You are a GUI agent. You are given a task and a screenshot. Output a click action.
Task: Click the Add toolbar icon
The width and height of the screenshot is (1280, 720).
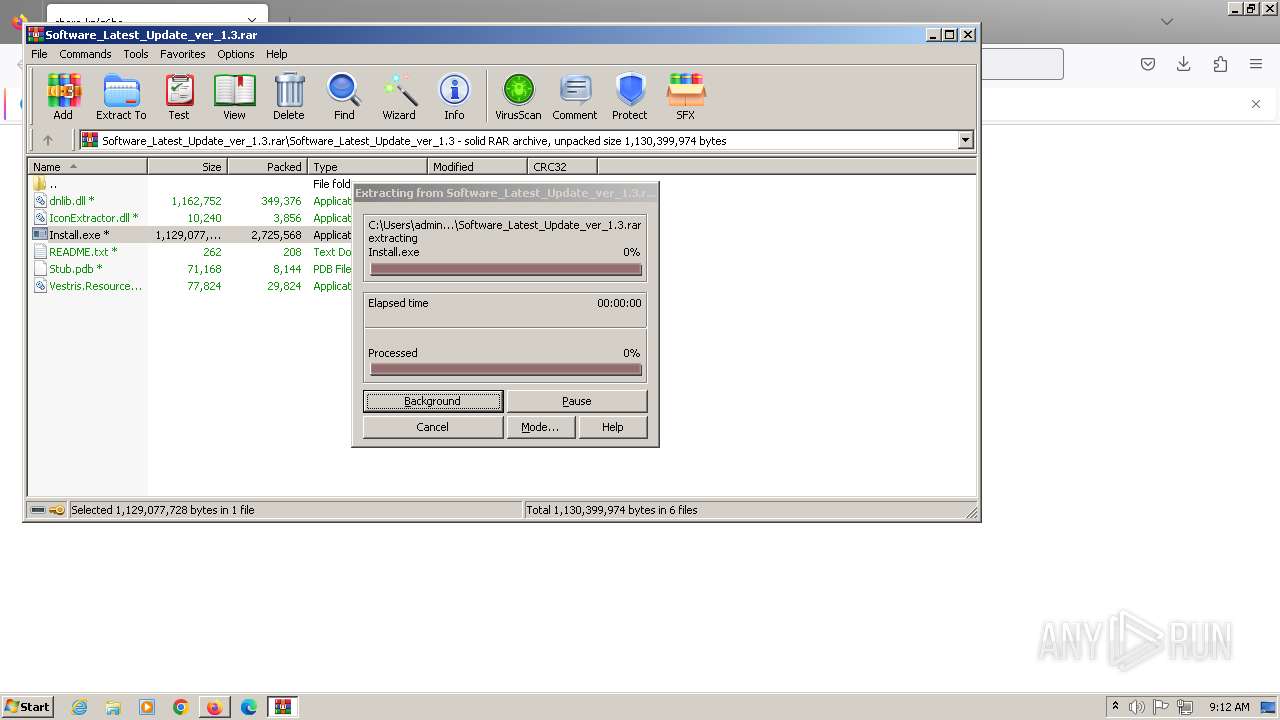tap(63, 97)
